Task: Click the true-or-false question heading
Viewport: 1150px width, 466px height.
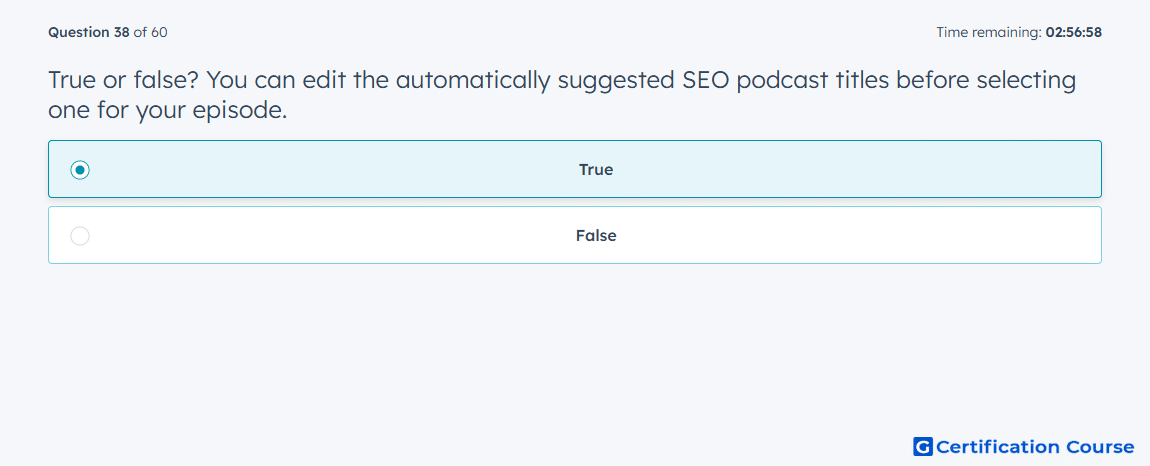Action: coord(562,95)
